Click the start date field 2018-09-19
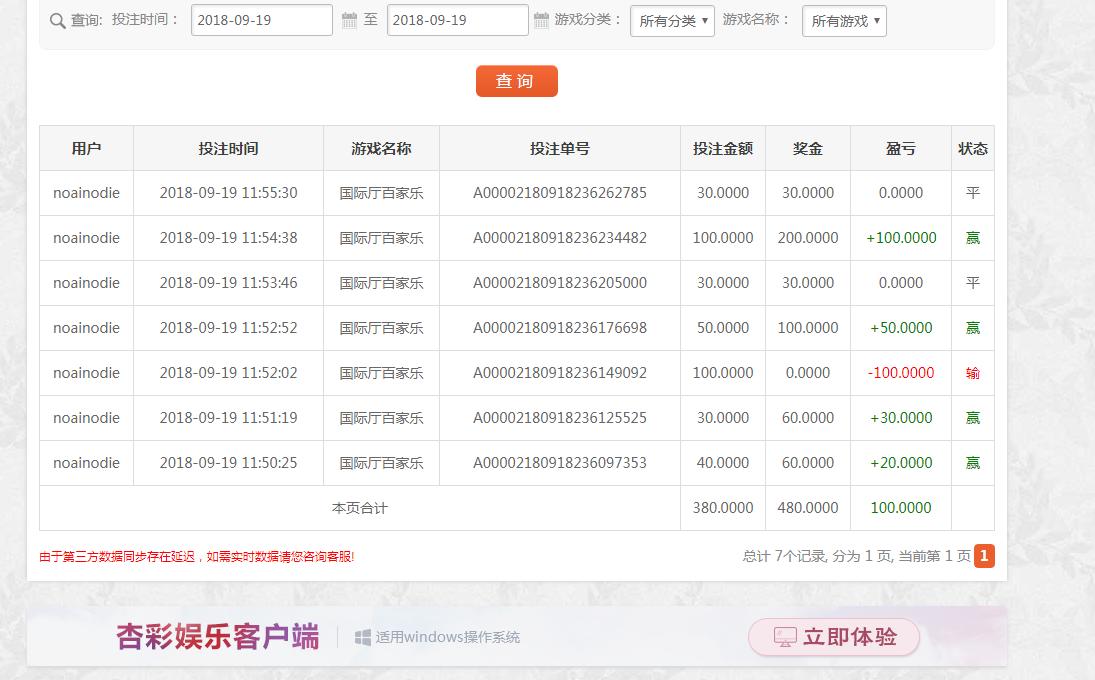Screen dimensions: 1095x680 coord(261,20)
